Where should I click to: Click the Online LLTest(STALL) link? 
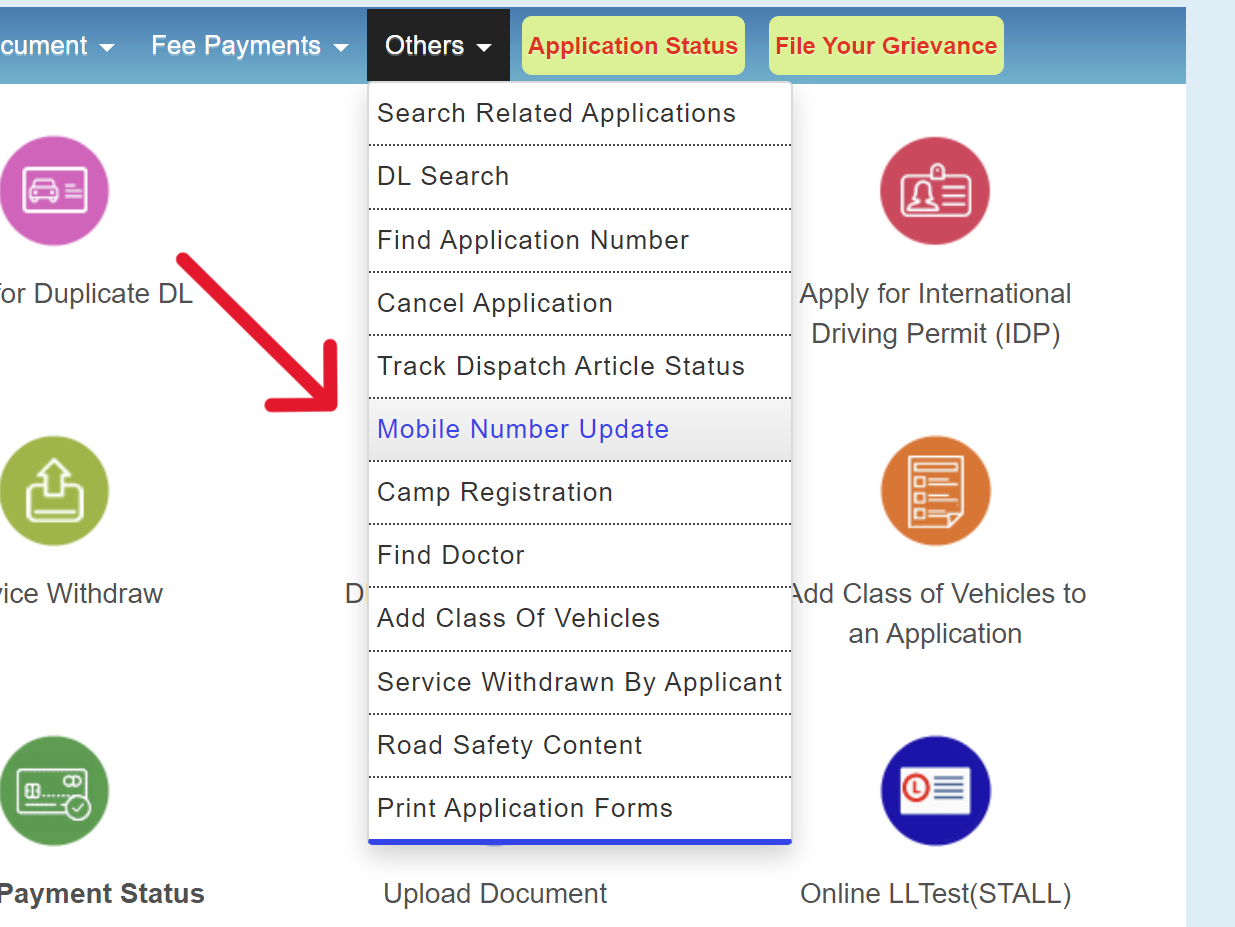click(x=935, y=893)
